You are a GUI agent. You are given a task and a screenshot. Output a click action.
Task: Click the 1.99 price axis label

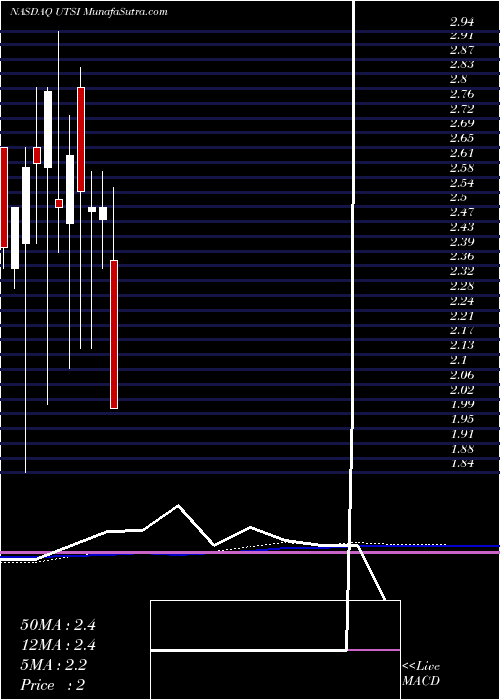click(462, 404)
